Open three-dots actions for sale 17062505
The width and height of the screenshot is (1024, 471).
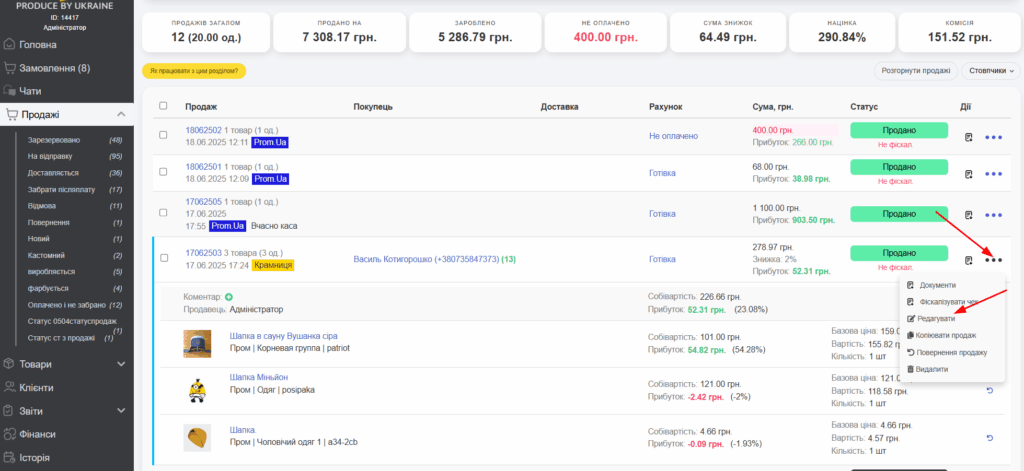tap(993, 214)
